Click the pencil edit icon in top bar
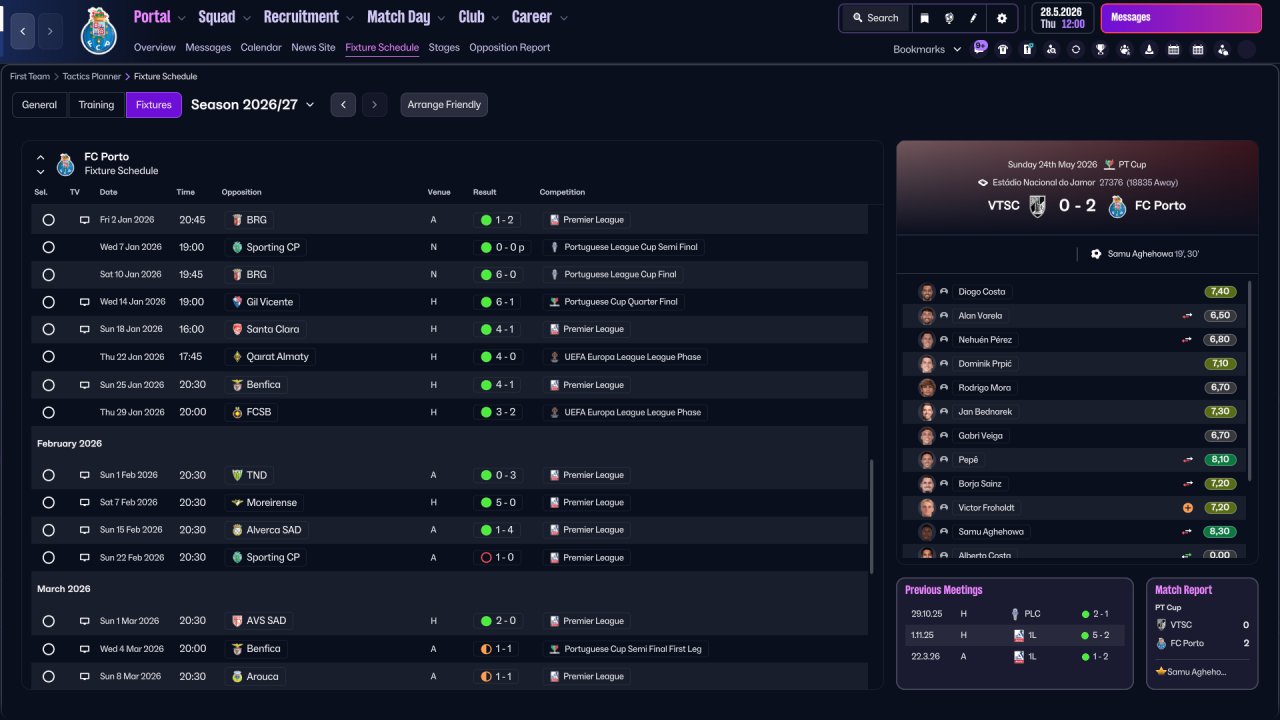Image resolution: width=1280 pixels, height=720 pixels. click(x=973, y=18)
